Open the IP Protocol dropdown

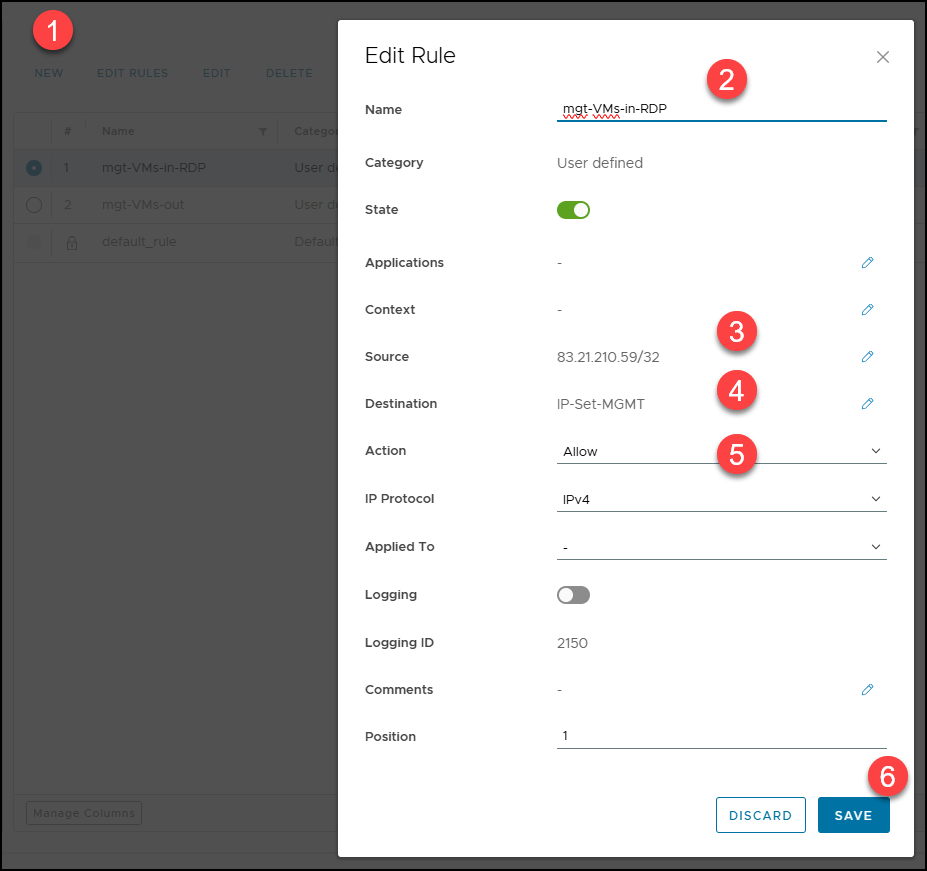pos(721,499)
